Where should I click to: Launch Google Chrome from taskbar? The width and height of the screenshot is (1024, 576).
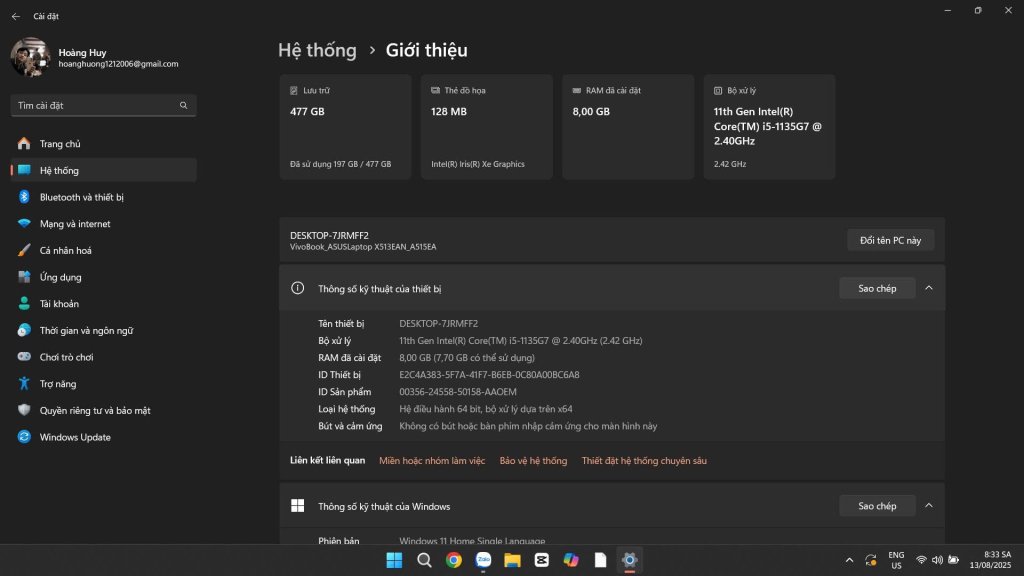454,560
